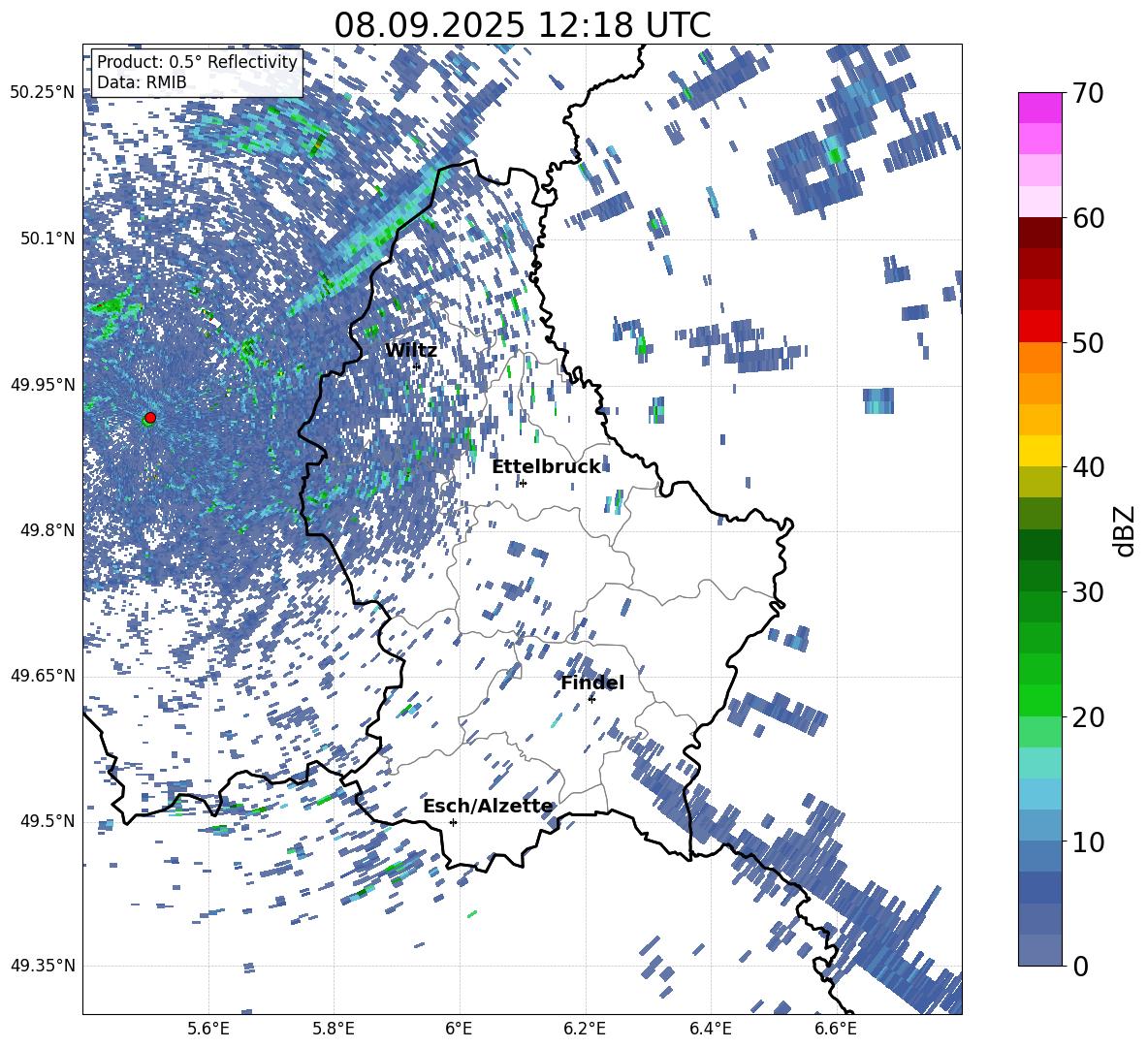Click the 6.6°E longitude label
The height and width of the screenshot is (1048, 1148).
tap(836, 1029)
